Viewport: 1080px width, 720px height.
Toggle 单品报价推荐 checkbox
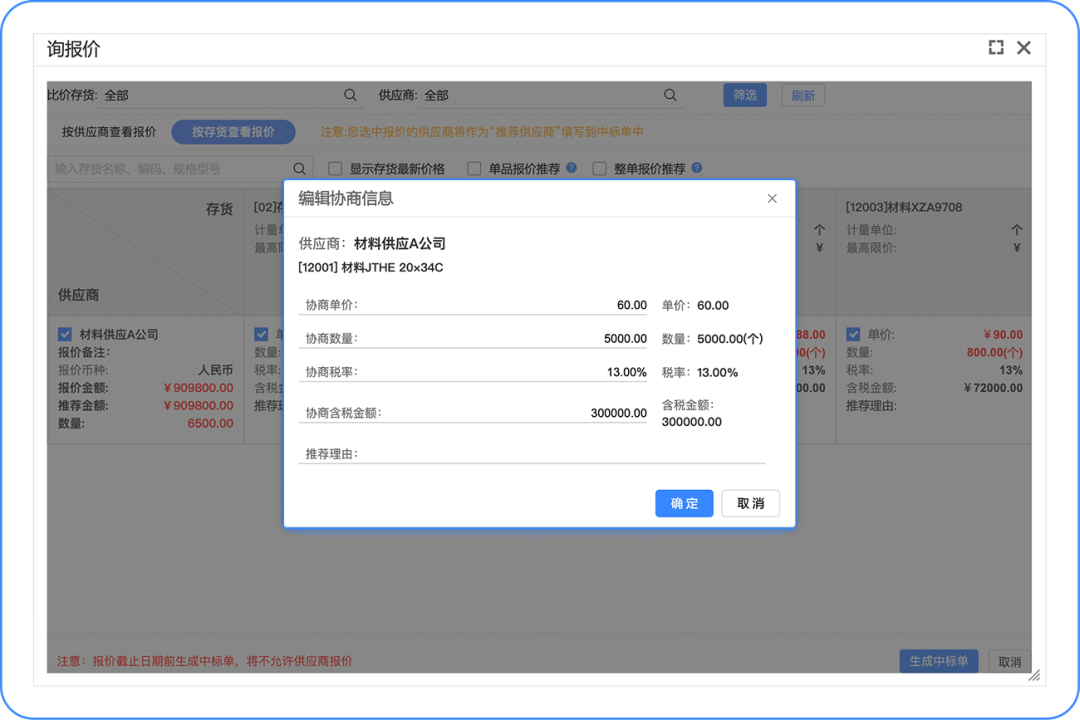(475, 169)
